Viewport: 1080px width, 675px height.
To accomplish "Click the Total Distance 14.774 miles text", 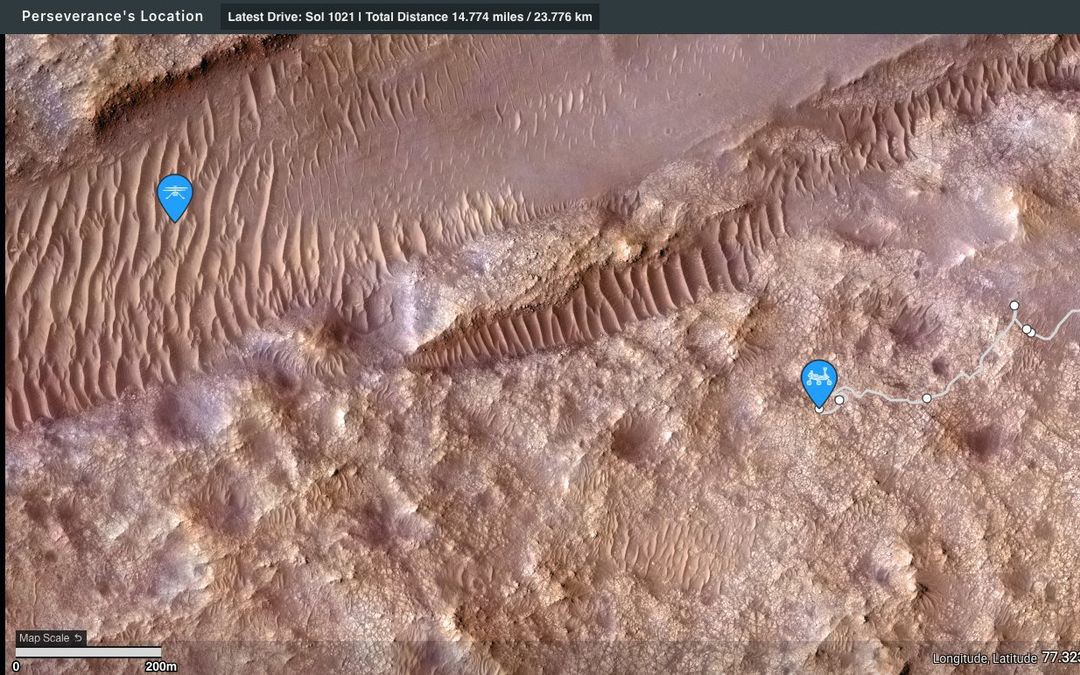I will coord(444,17).
